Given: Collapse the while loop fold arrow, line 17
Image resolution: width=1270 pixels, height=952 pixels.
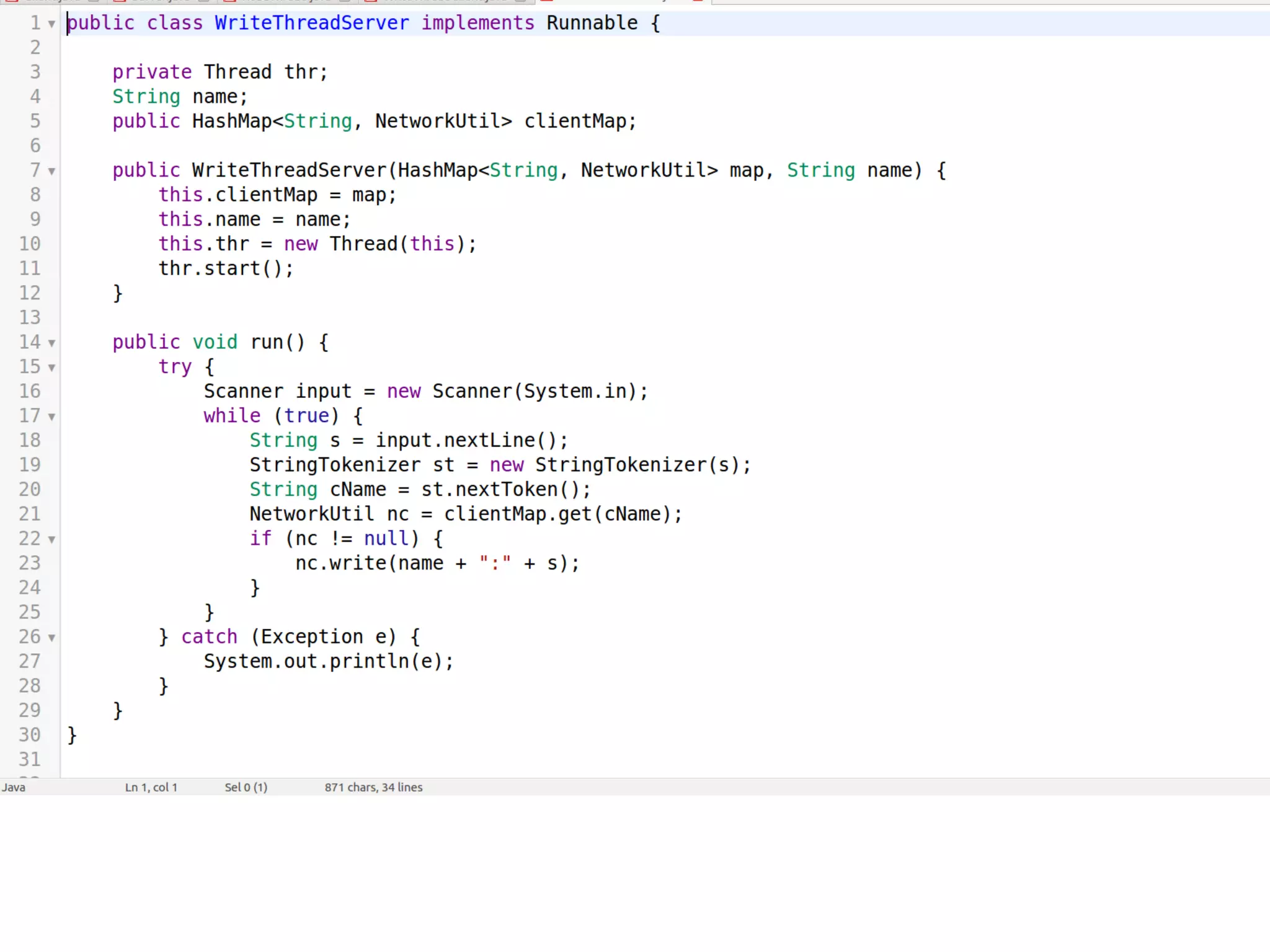Looking at the screenshot, I should [52, 416].
